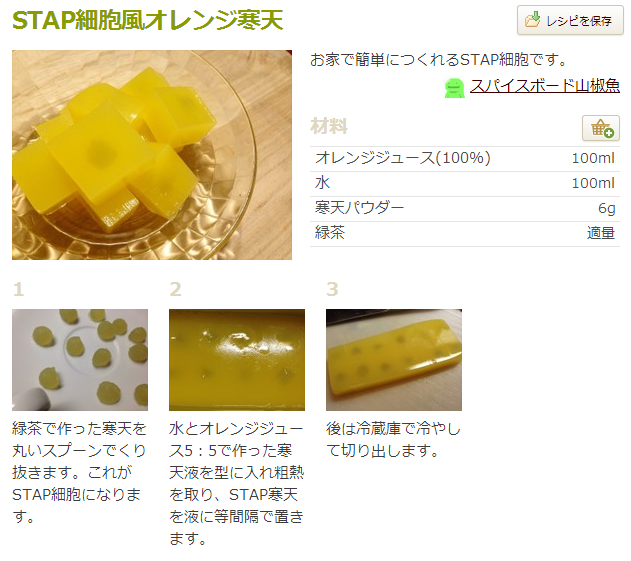Screen dimensions: 631x561
Task: Select the 緑茶 ingredient row
Action: point(465,233)
